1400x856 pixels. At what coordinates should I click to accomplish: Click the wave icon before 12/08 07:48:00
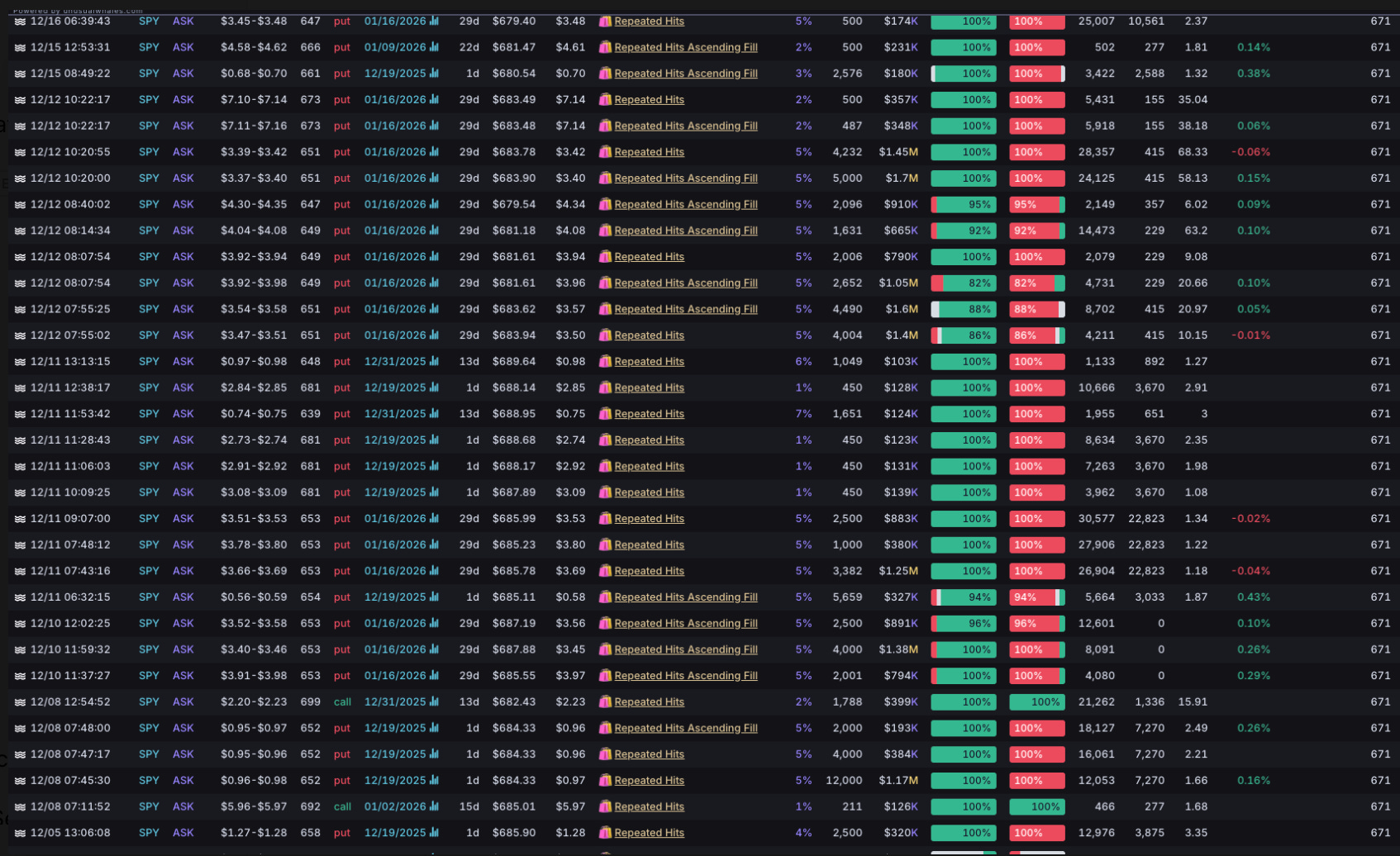tap(20, 728)
